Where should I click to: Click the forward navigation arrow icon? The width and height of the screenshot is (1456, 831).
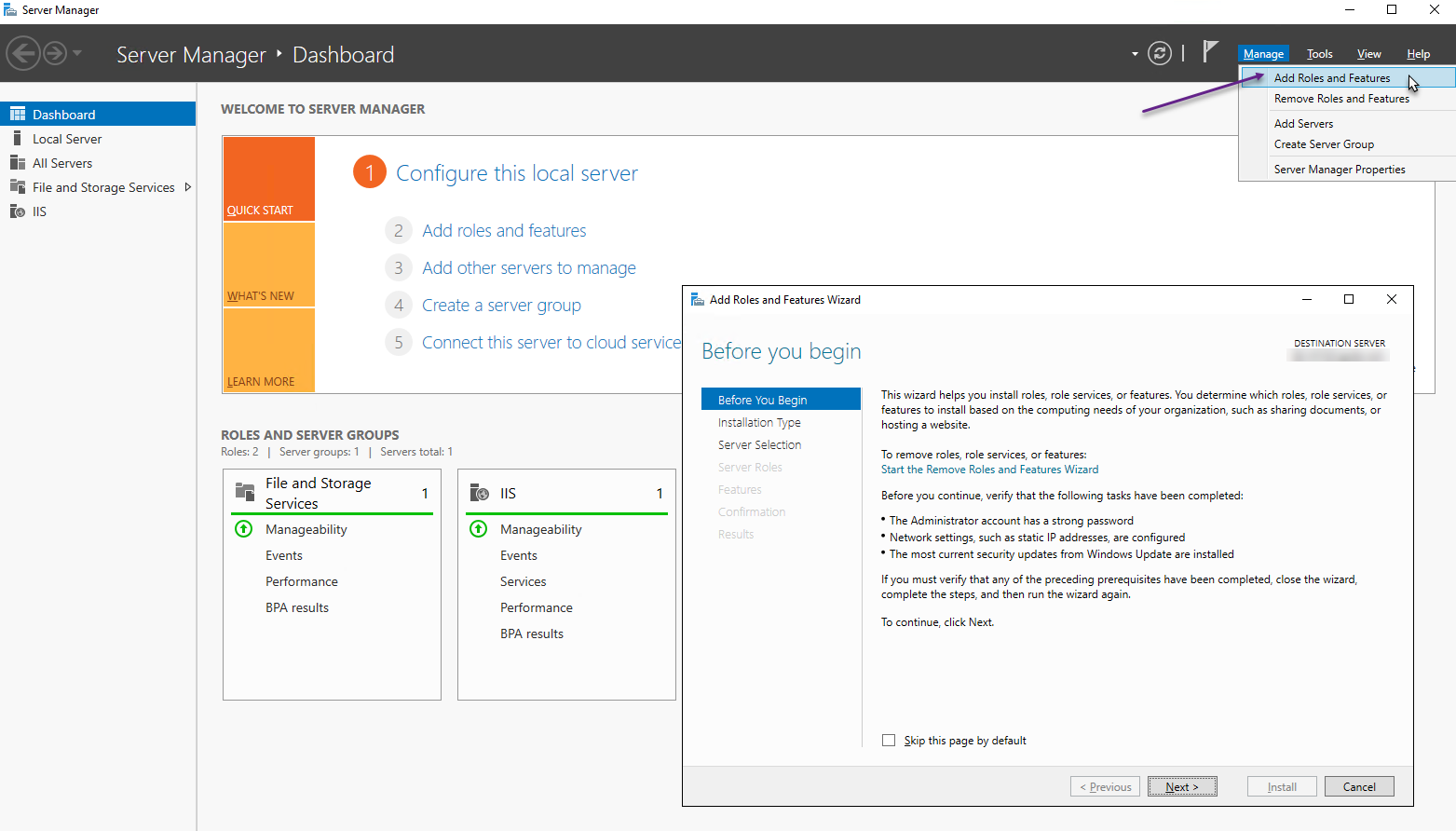[x=55, y=54]
